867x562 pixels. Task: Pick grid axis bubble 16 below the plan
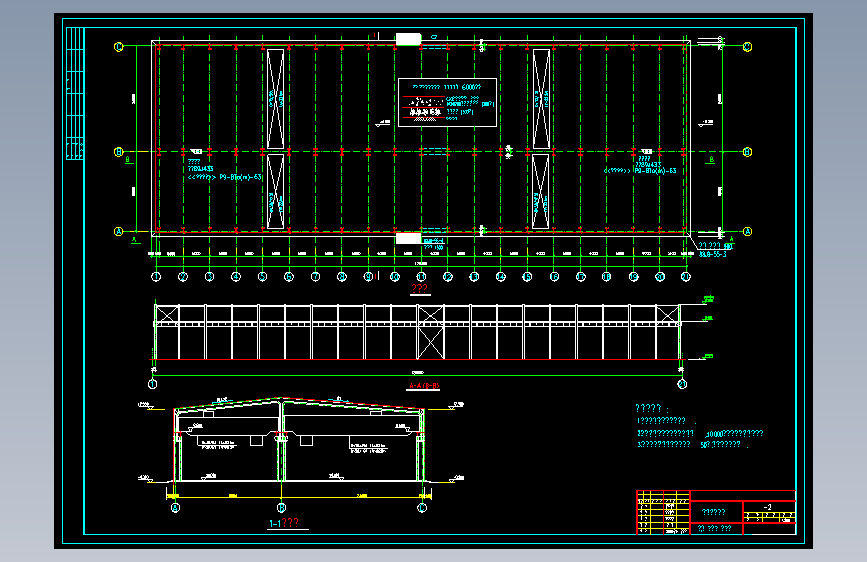(554, 277)
